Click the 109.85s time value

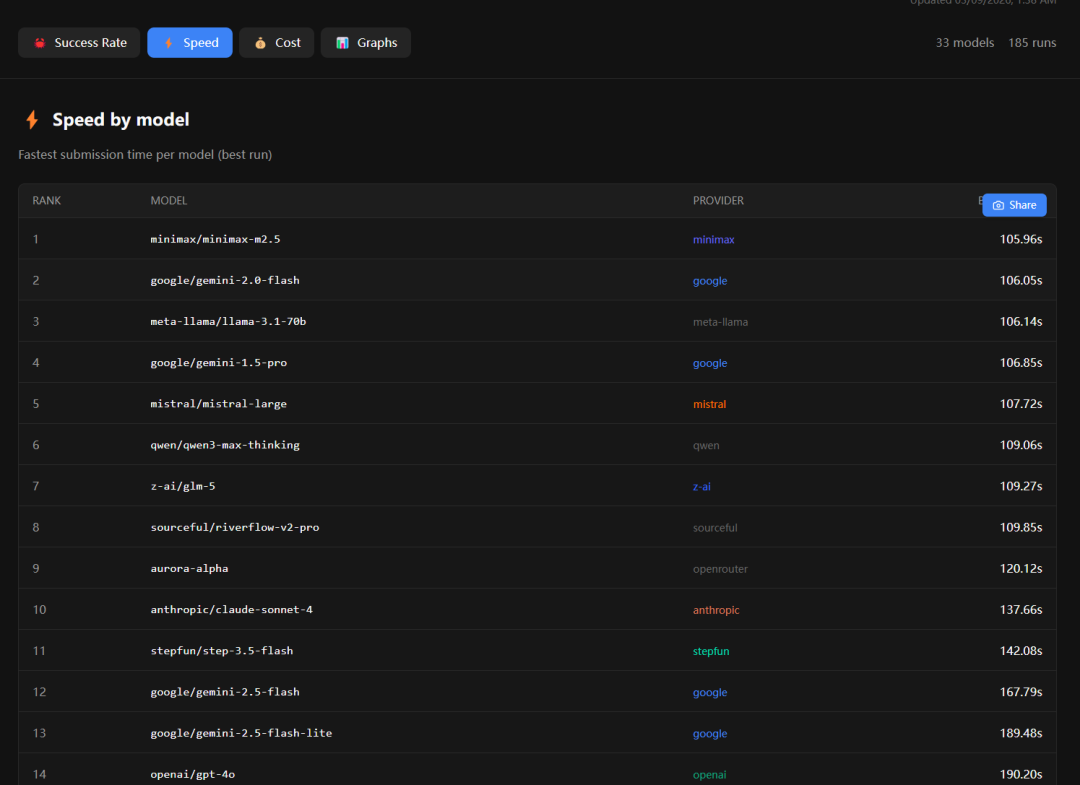point(1021,527)
